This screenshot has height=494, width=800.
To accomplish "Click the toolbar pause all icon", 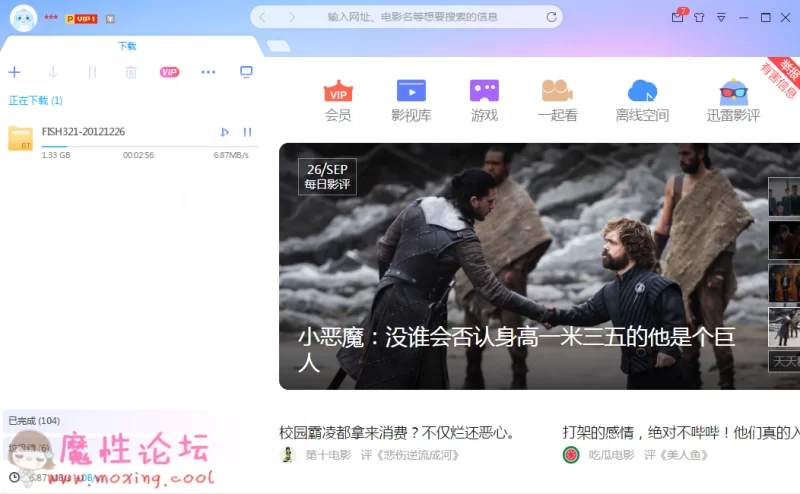I will click(92, 72).
